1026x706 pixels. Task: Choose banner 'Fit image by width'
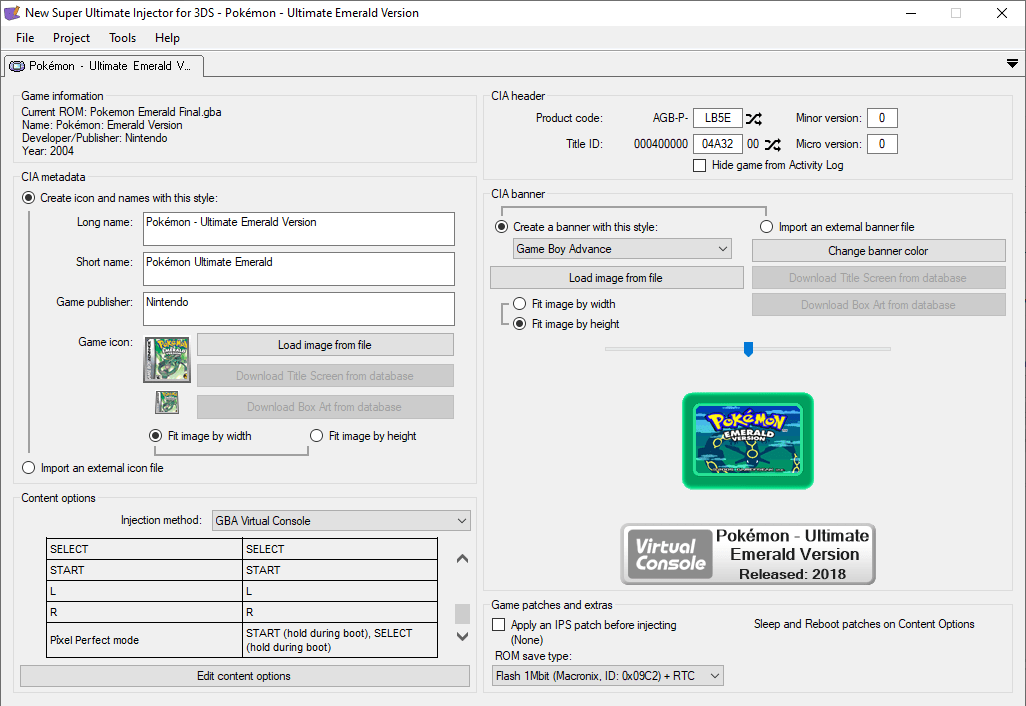coord(520,304)
